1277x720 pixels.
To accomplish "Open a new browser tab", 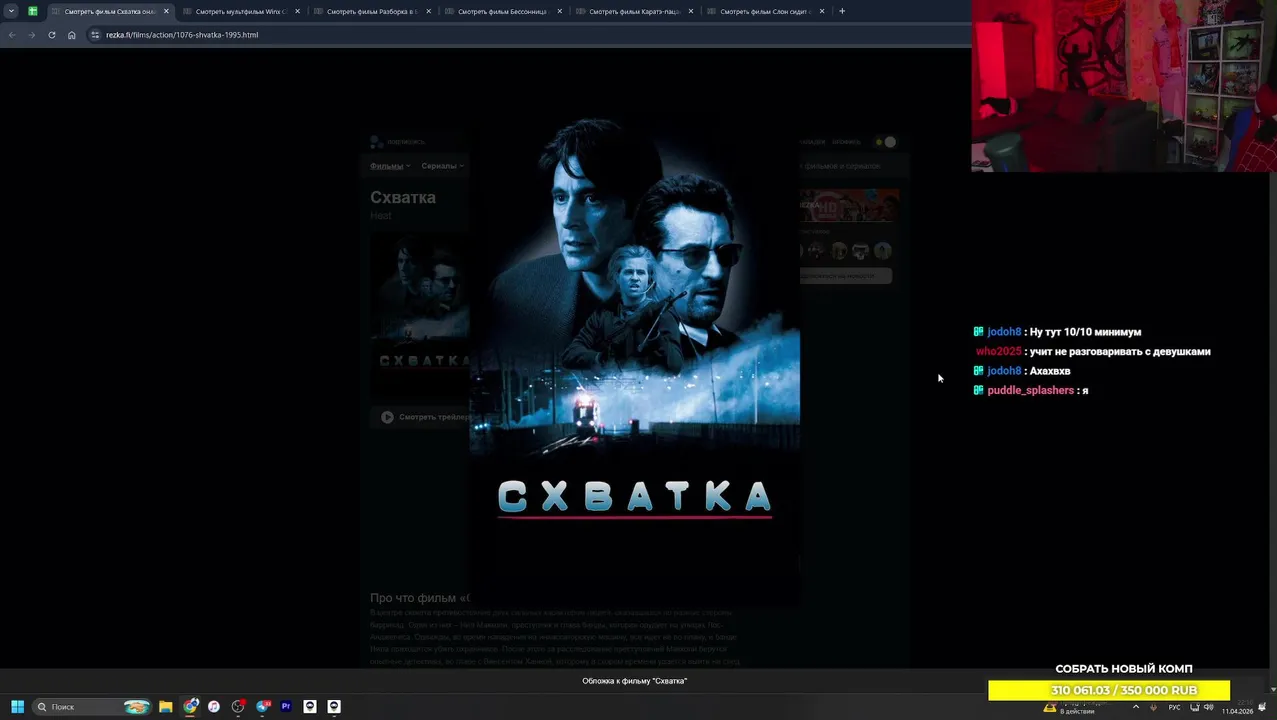I will [842, 11].
